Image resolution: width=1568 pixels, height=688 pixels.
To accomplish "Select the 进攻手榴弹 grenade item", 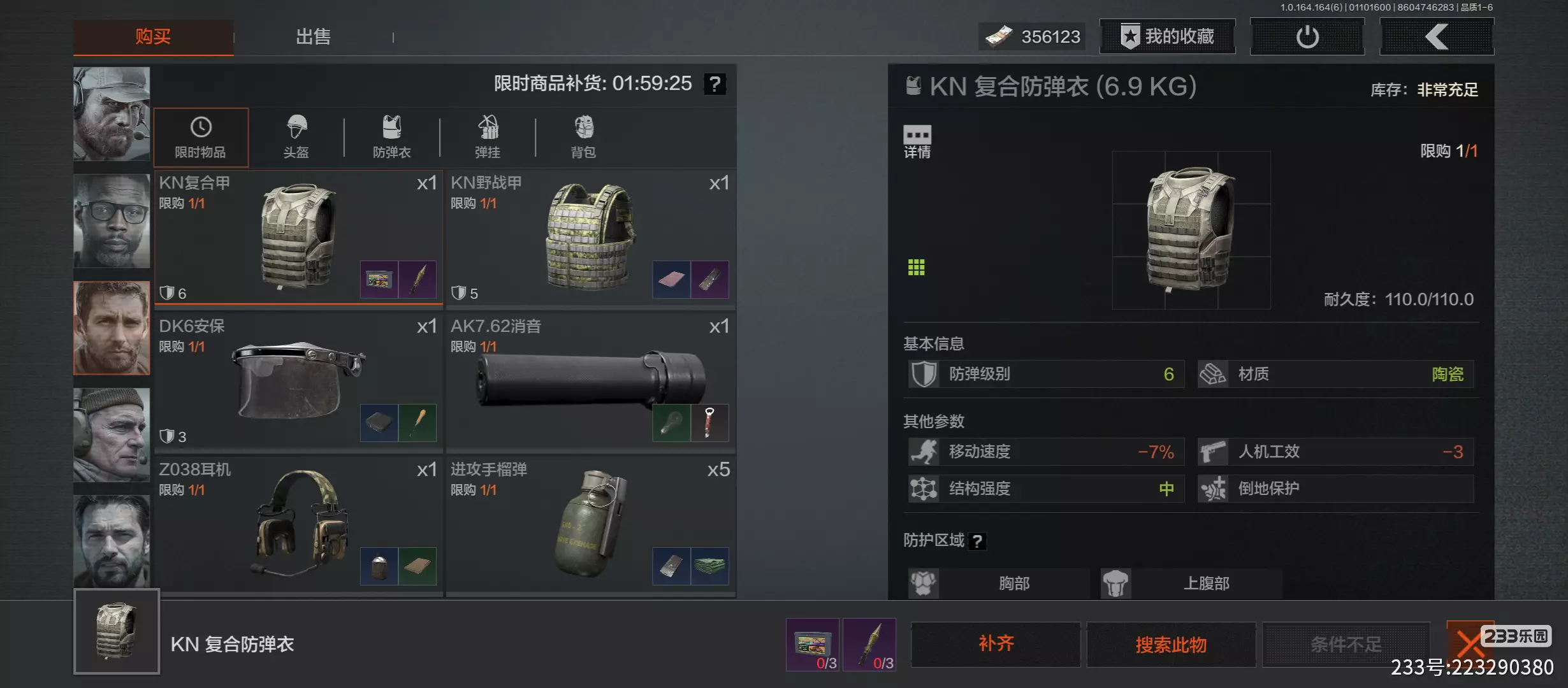I will pos(591,525).
